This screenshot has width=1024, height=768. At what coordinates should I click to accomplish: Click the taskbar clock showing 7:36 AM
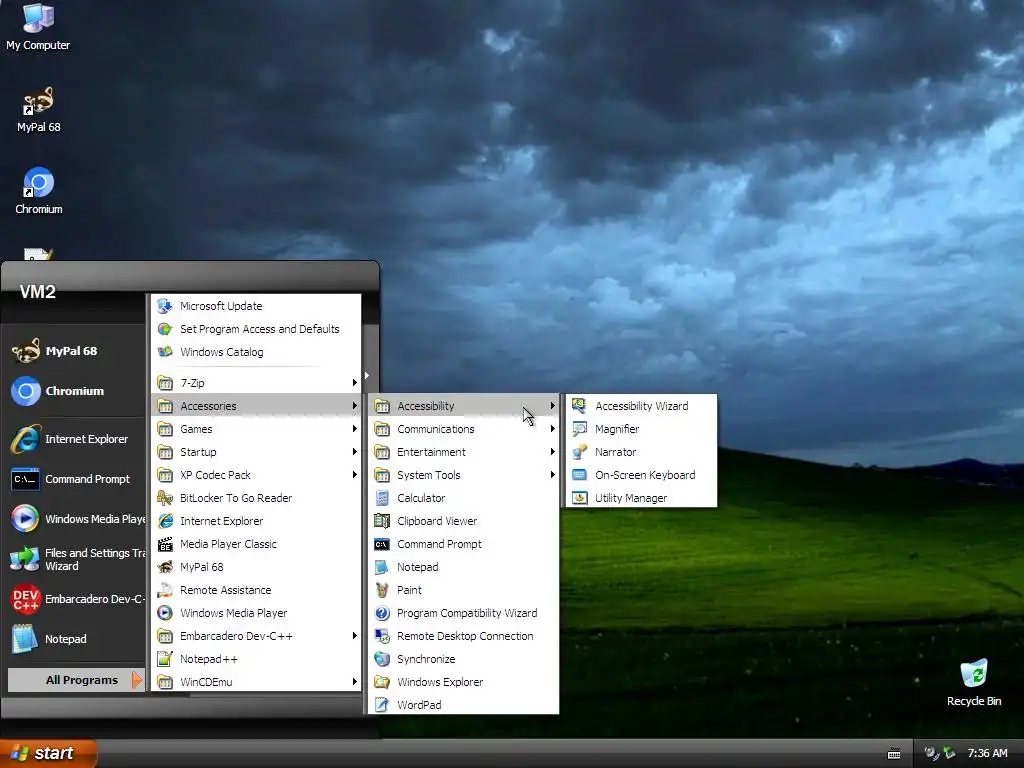[x=987, y=753]
